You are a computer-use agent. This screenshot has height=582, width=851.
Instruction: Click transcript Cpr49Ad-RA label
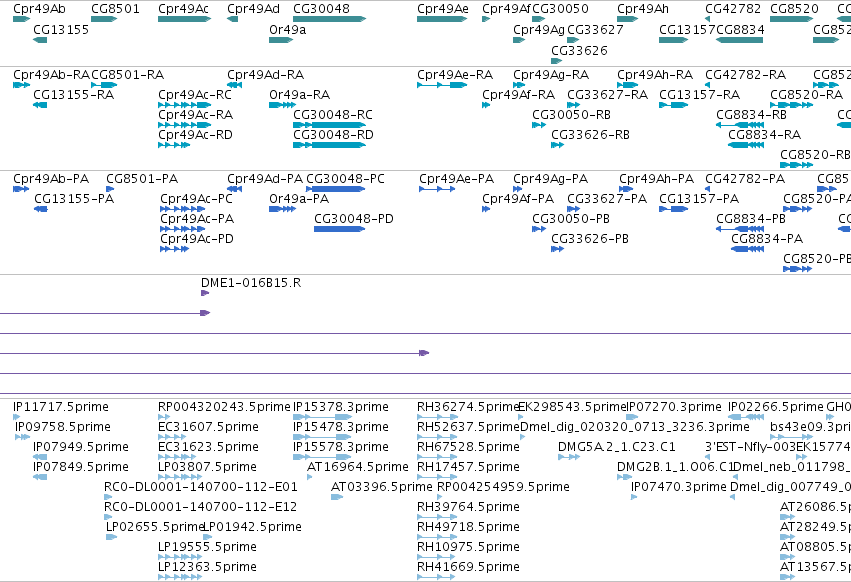click(x=265, y=74)
